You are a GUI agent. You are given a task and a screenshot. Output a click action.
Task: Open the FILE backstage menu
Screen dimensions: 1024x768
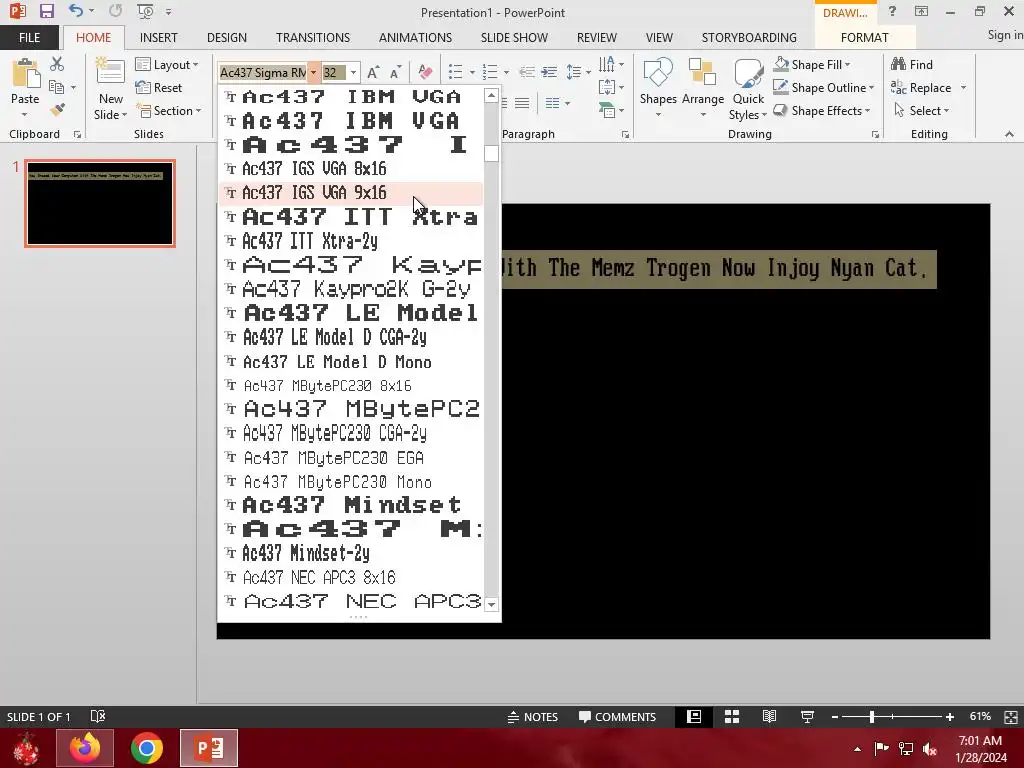coord(29,37)
